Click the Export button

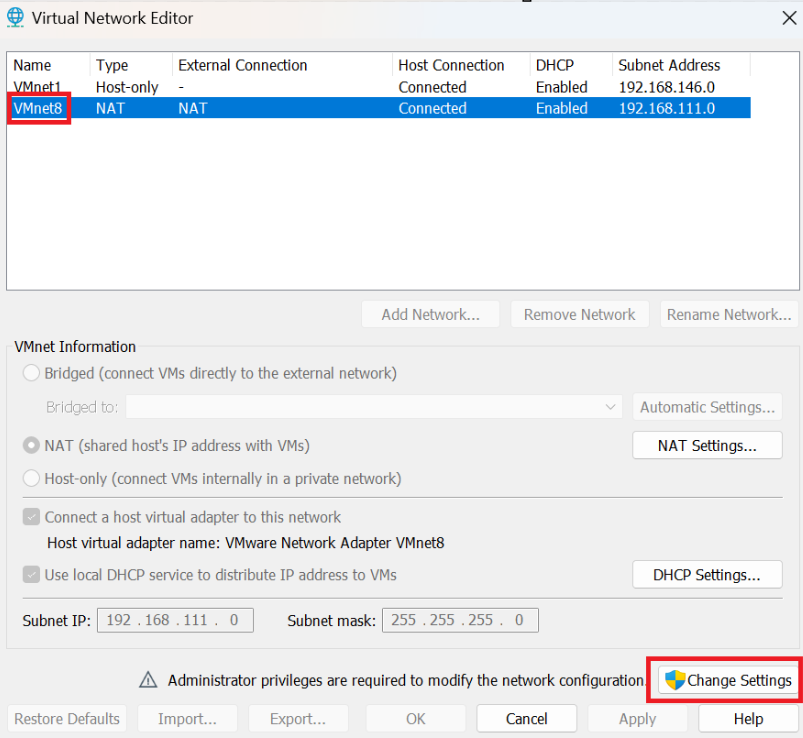coord(298,719)
